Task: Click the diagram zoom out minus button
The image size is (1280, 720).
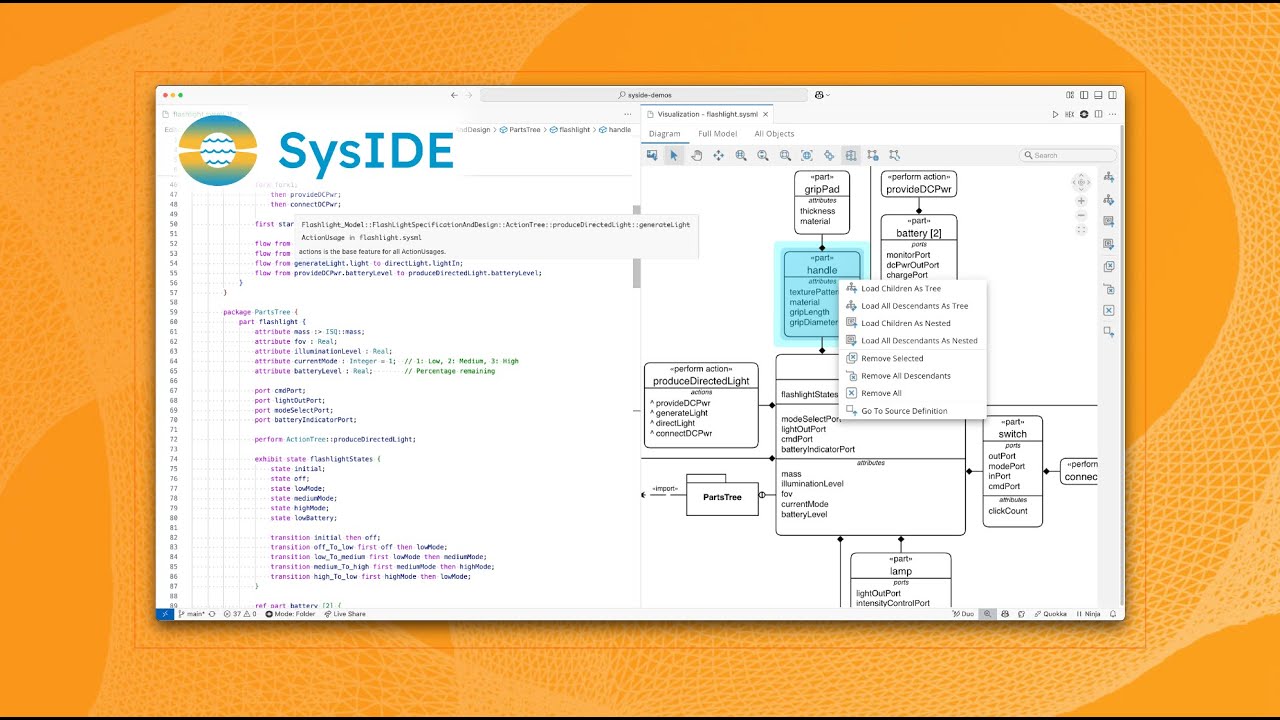Action: pyautogui.click(x=1081, y=215)
